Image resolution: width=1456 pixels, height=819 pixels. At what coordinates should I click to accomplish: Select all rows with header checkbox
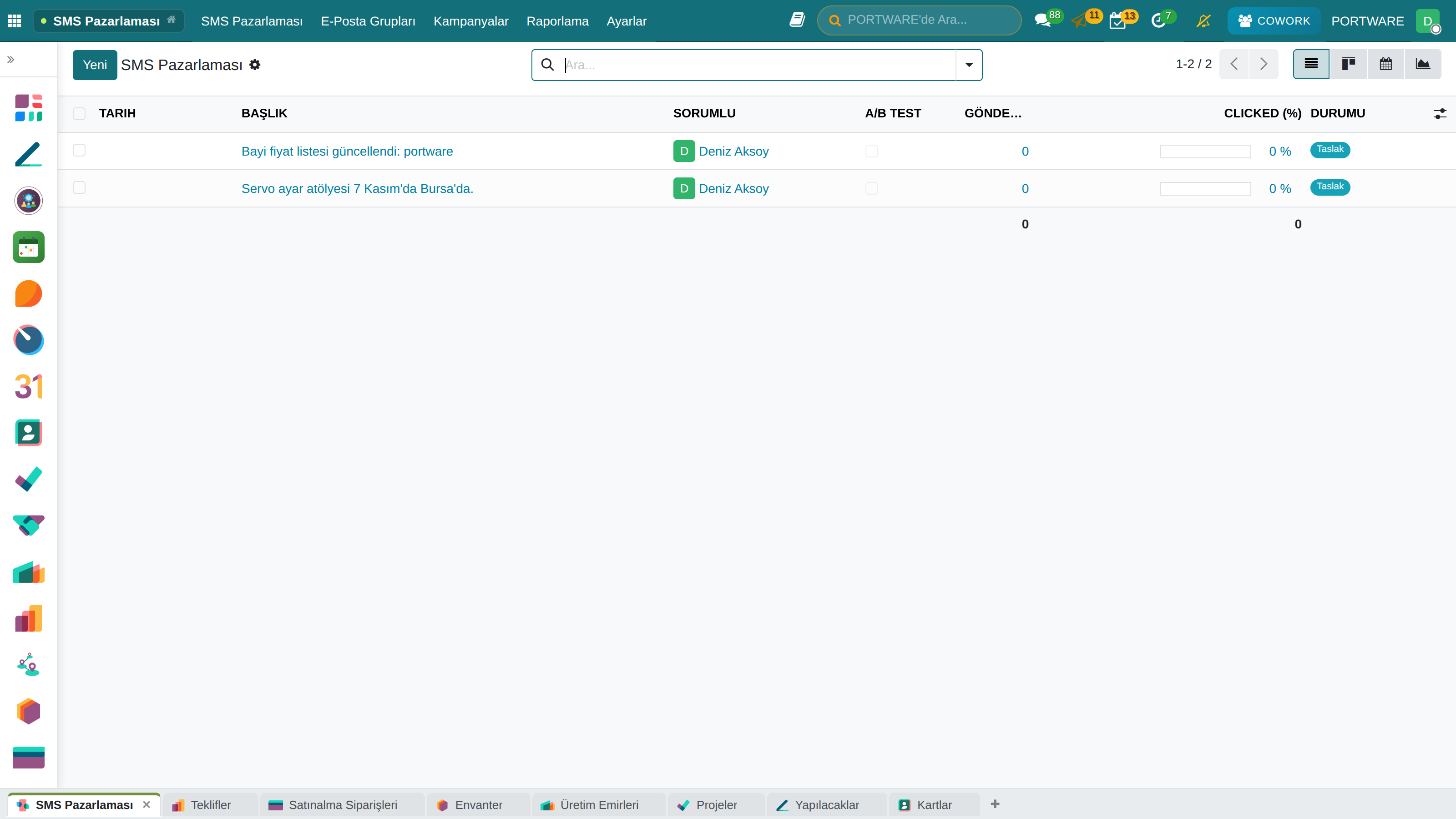tap(79, 114)
